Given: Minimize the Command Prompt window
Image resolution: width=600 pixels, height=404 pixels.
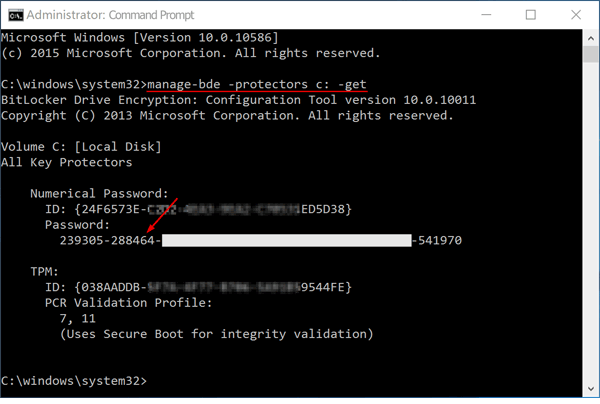Looking at the screenshot, I should coord(485,16).
